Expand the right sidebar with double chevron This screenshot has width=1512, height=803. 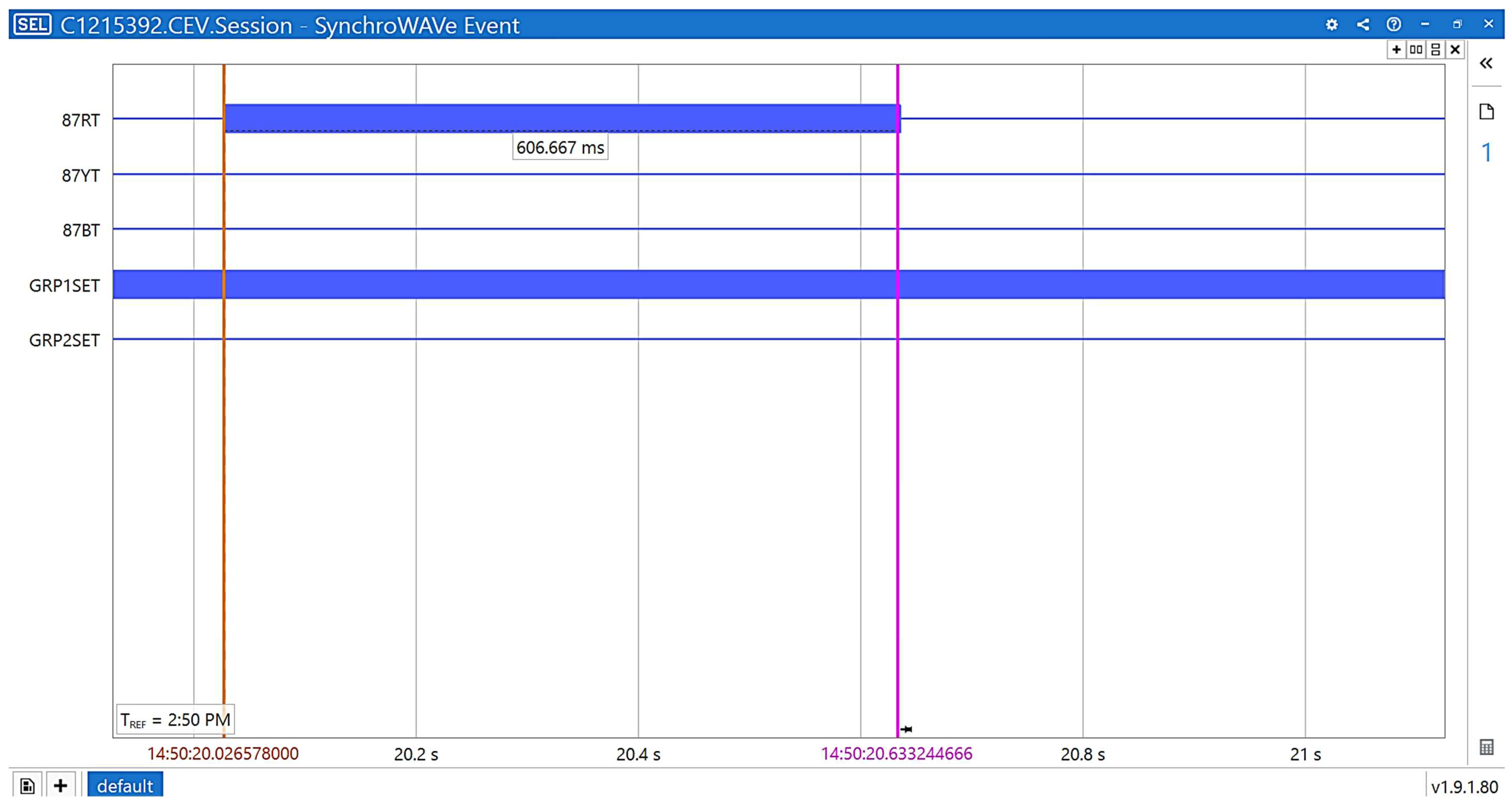[x=1486, y=64]
